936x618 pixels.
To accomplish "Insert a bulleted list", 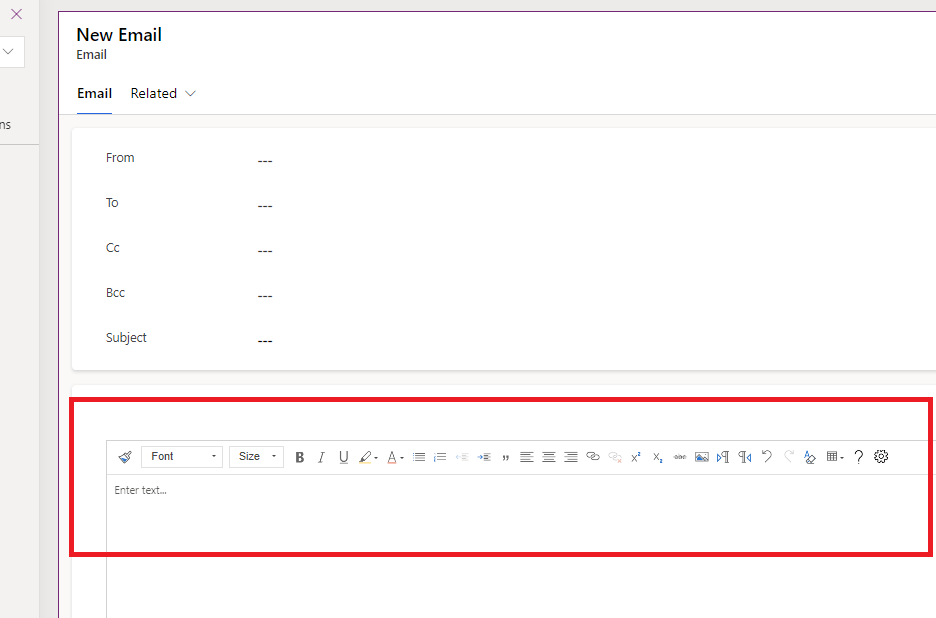I will [419, 457].
